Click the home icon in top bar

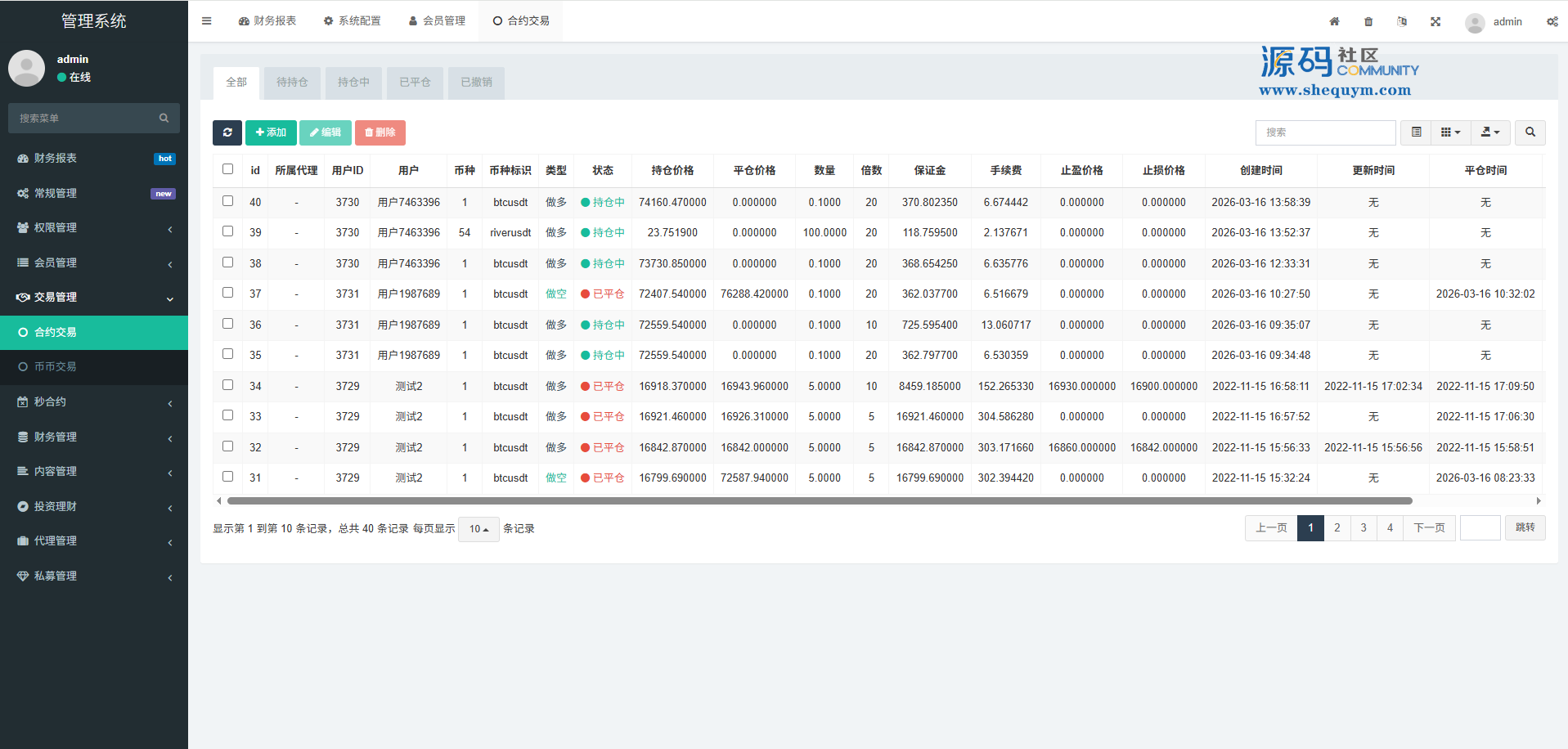coord(1334,22)
